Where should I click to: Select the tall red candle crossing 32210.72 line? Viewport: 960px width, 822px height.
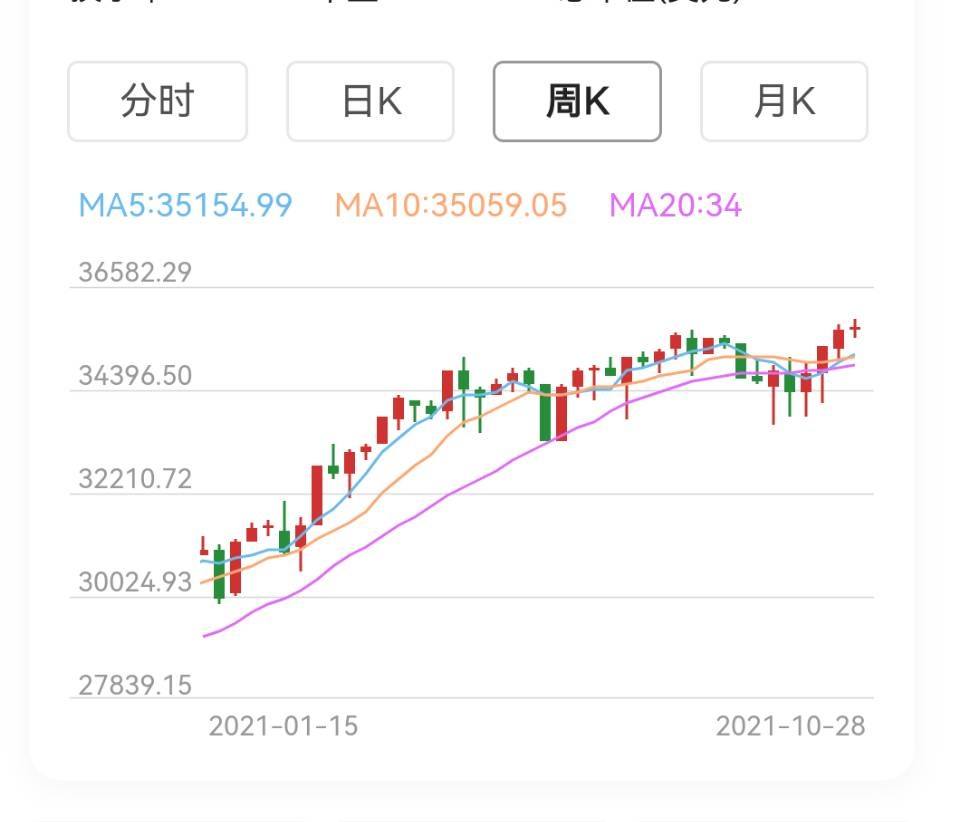tap(317, 494)
